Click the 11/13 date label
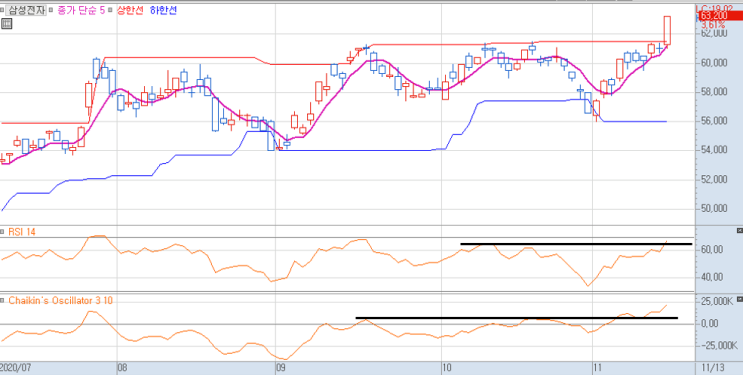 click(713, 368)
